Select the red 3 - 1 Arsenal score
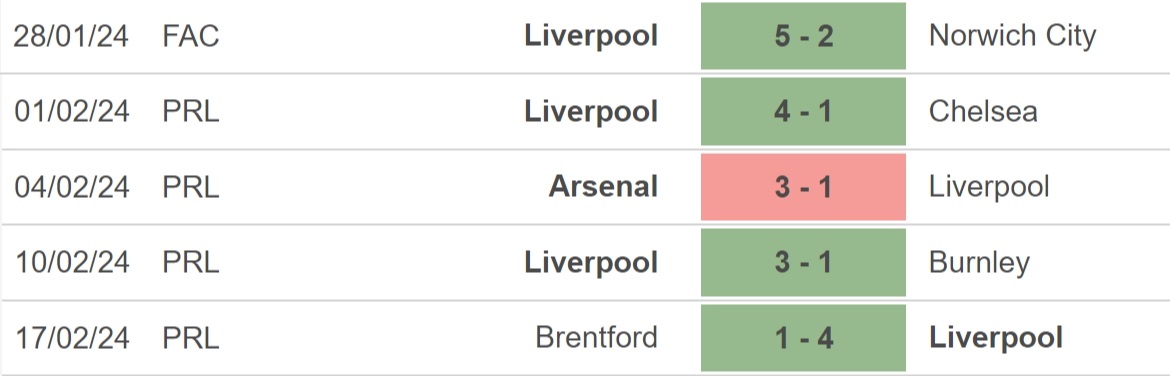 [x=803, y=187]
